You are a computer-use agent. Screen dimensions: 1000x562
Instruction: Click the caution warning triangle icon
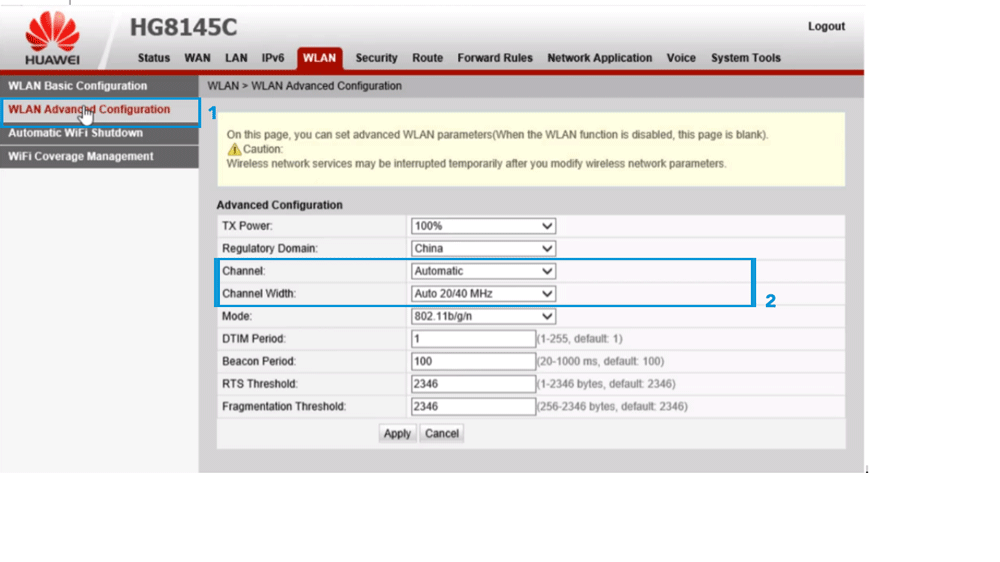234,149
